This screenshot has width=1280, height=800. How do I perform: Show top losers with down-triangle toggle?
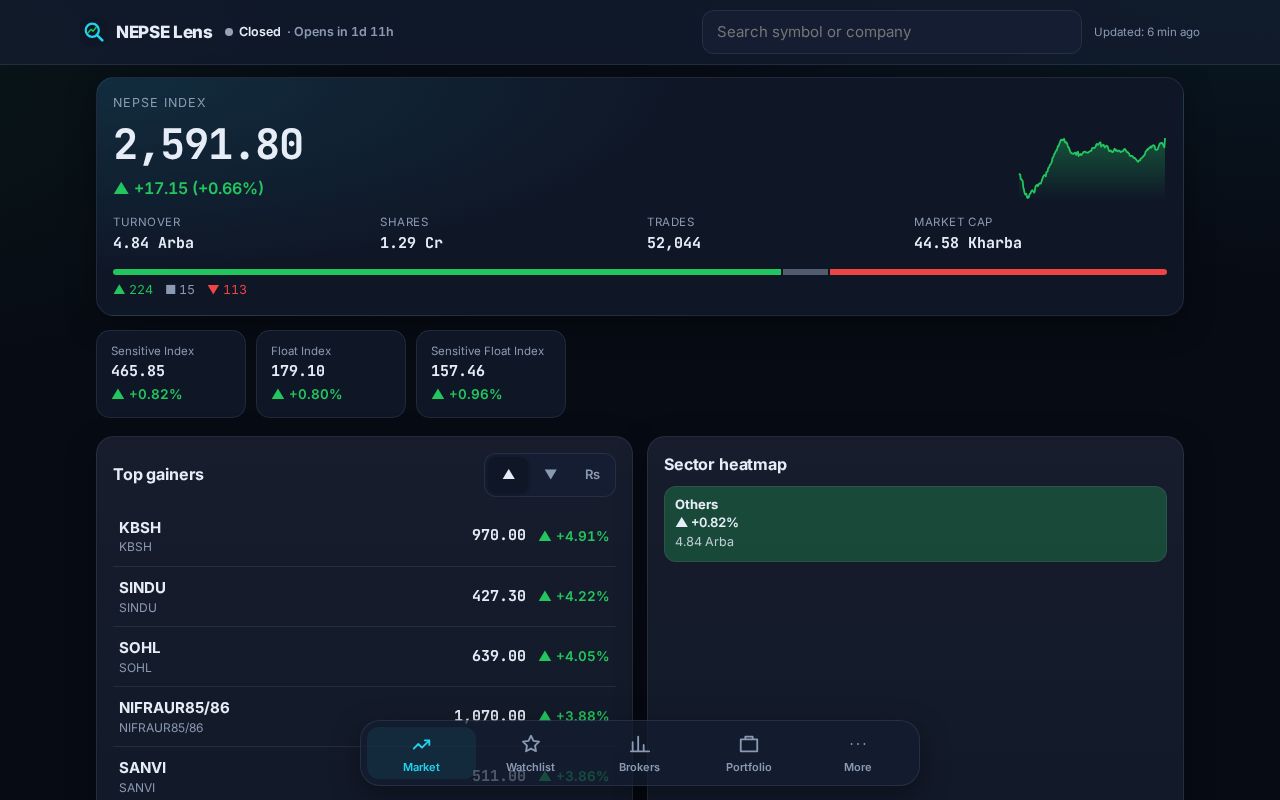(550, 475)
